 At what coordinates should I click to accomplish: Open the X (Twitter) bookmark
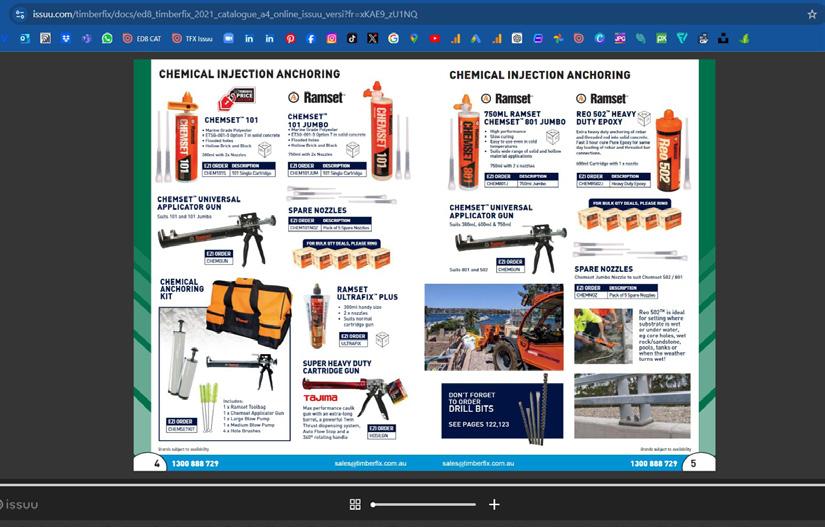373,38
